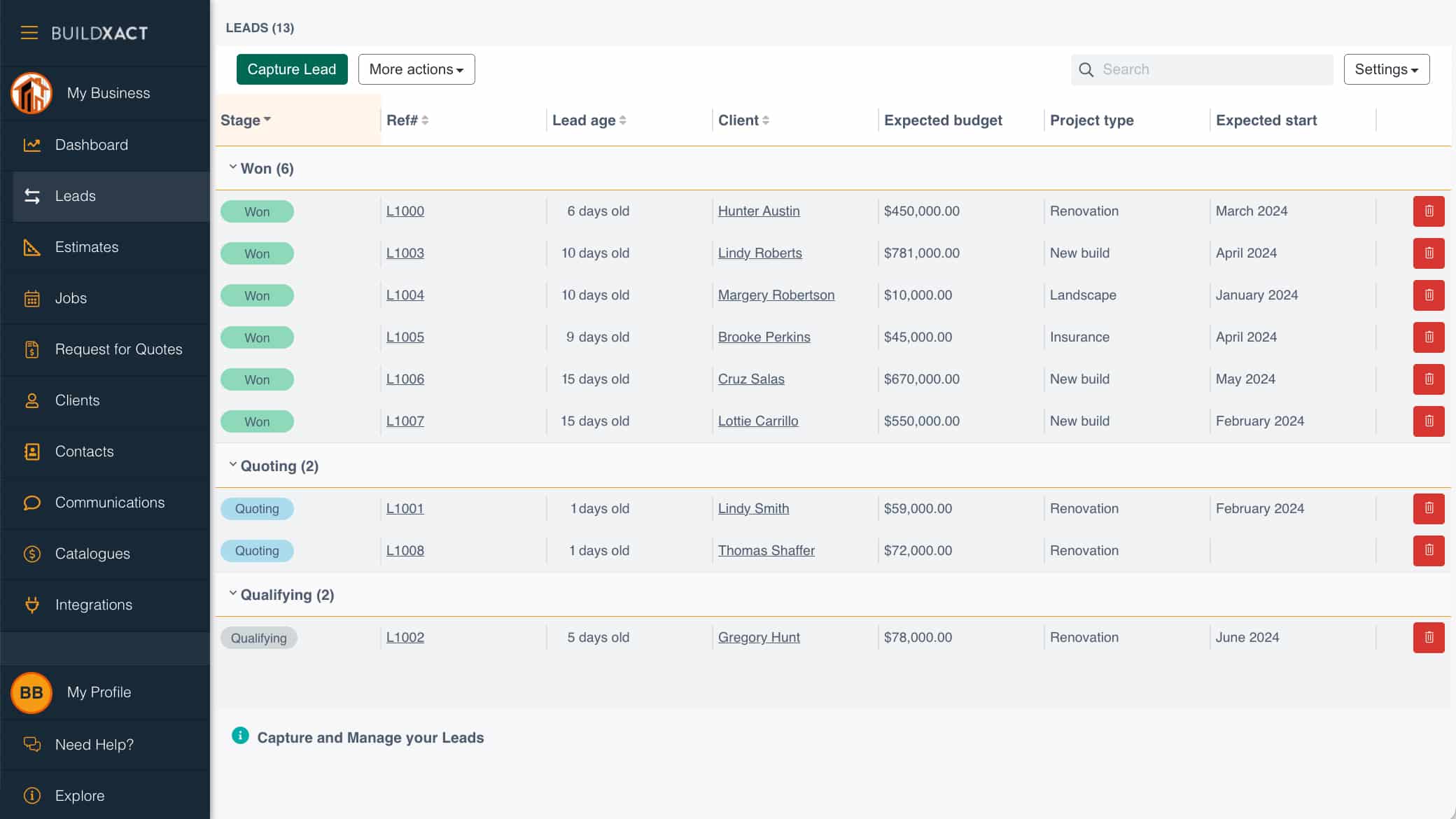Click the Capture Lead button
Screen dimensions: 1456x819
pos(291,69)
